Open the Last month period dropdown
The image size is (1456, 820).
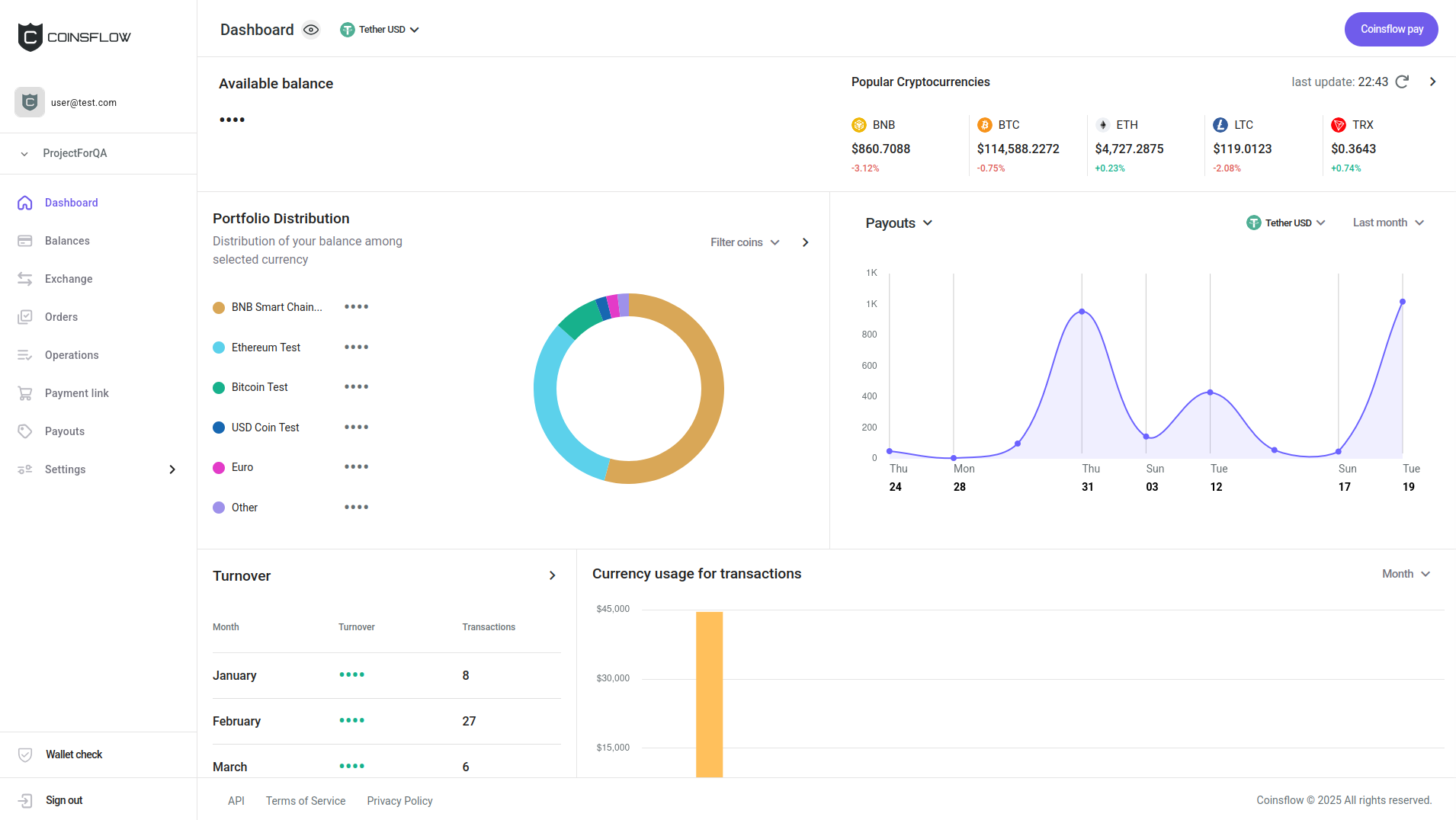click(1388, 223)
